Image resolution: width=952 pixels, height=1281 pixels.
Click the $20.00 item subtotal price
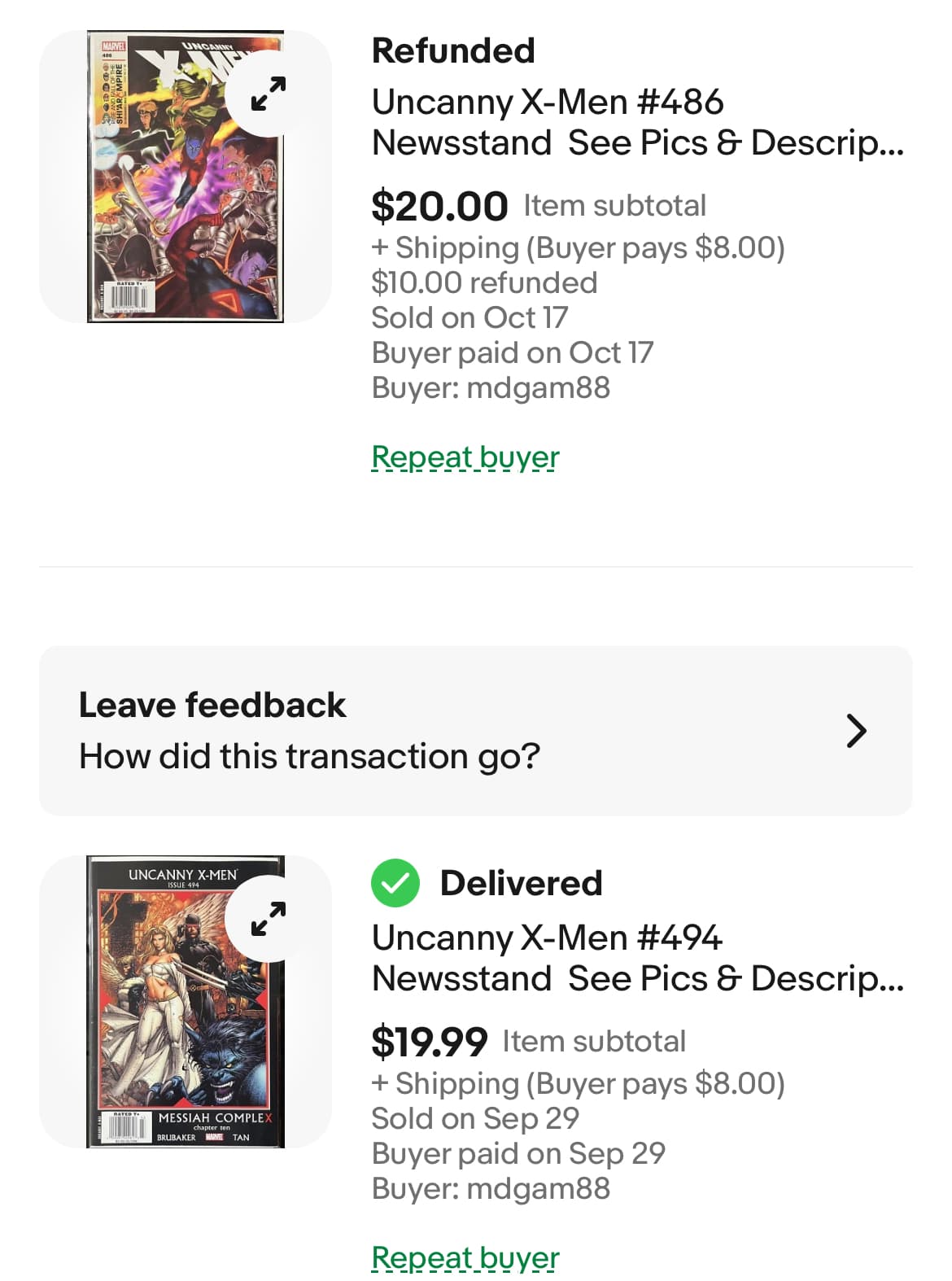[439, 206]
